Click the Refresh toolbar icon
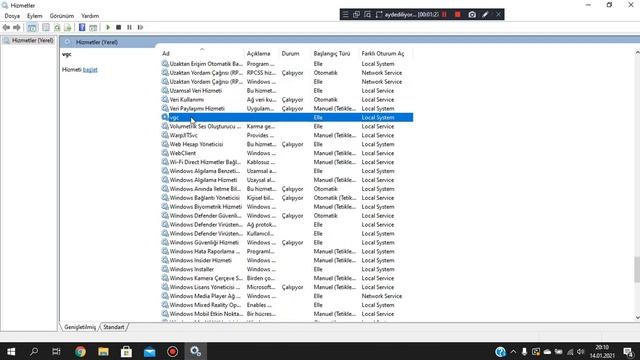 57,27
